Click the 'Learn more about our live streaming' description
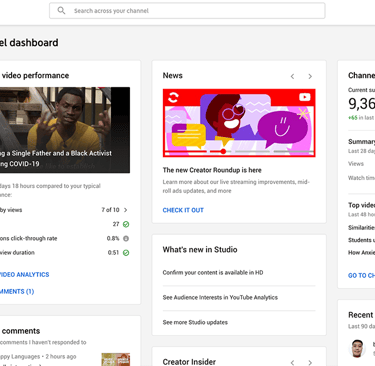This screenshot has width=375, height=366. [x=236, y=186]
